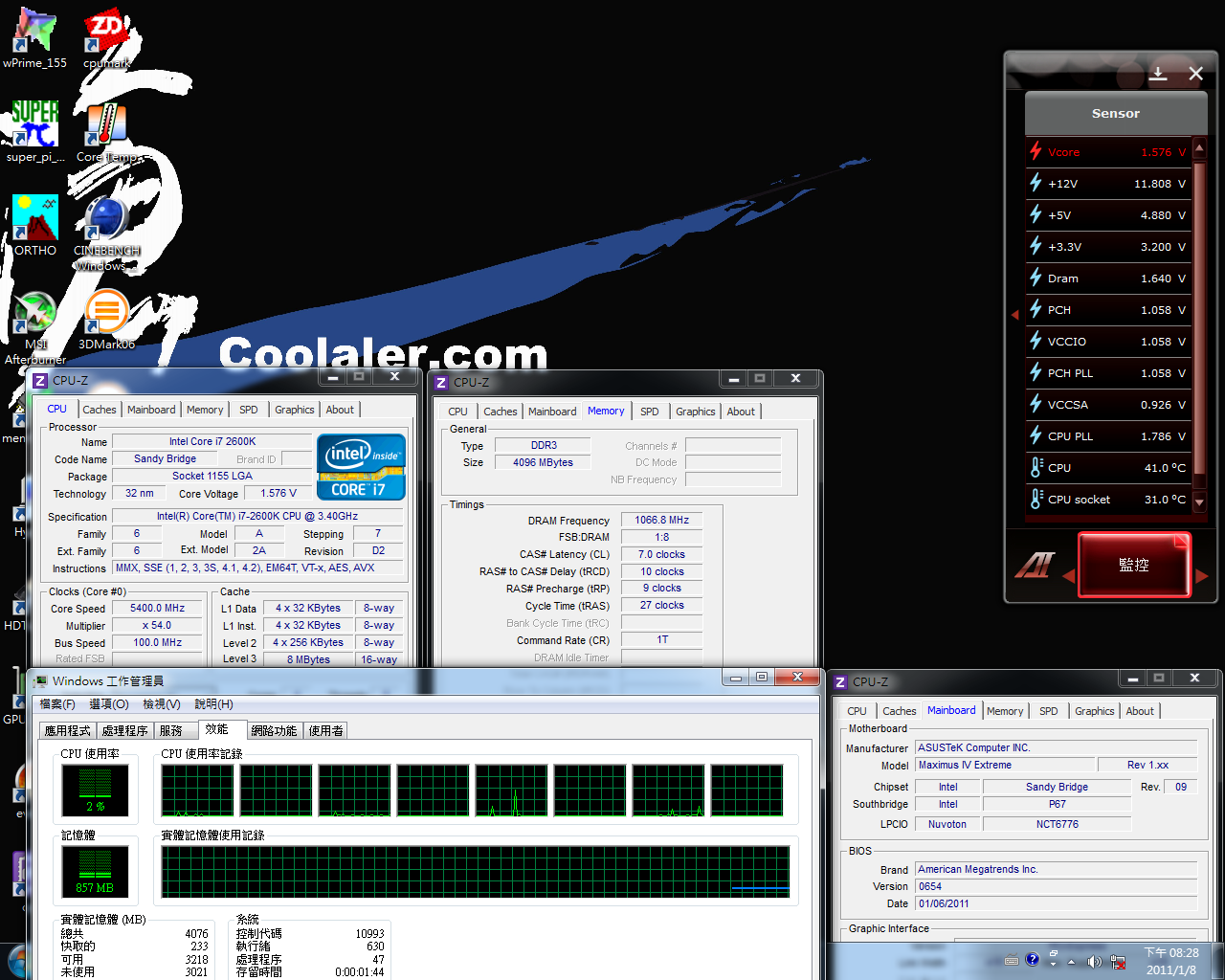Switch to Caches tab in CPU-Z processor window

coord(100,410)
